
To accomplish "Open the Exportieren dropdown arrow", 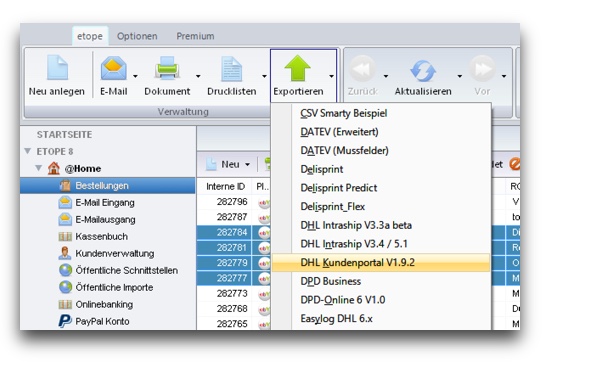I will click(331, 76).
